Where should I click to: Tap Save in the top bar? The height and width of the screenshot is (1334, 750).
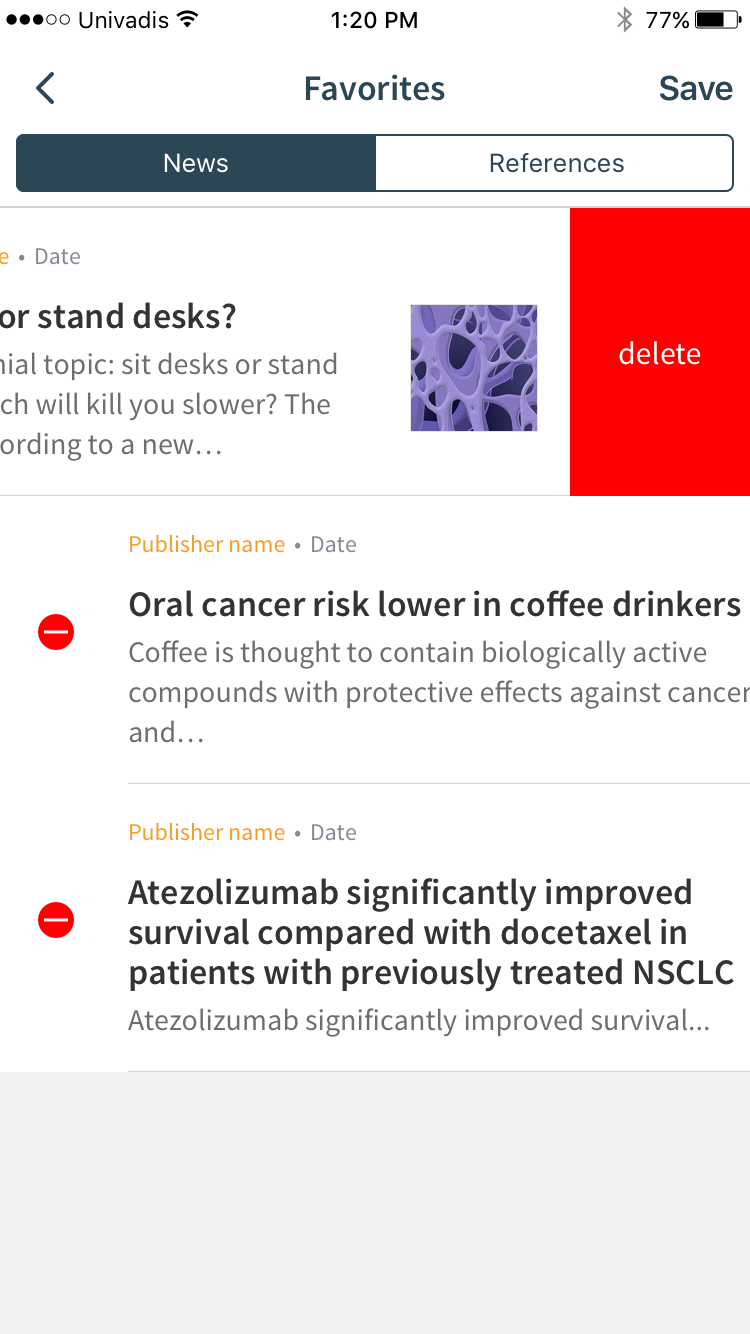coord(696,88)
